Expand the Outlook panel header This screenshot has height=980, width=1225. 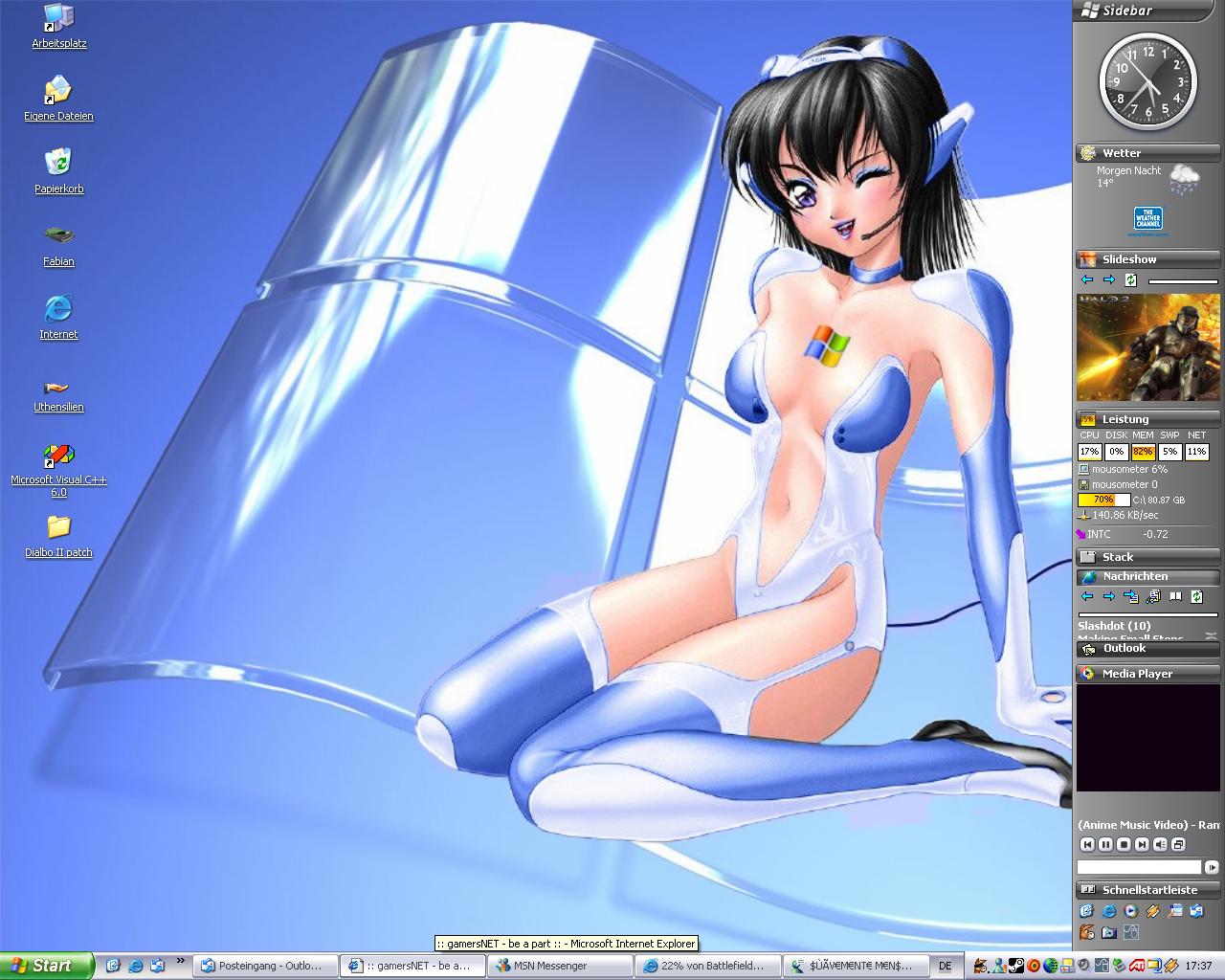[1147, 648]
